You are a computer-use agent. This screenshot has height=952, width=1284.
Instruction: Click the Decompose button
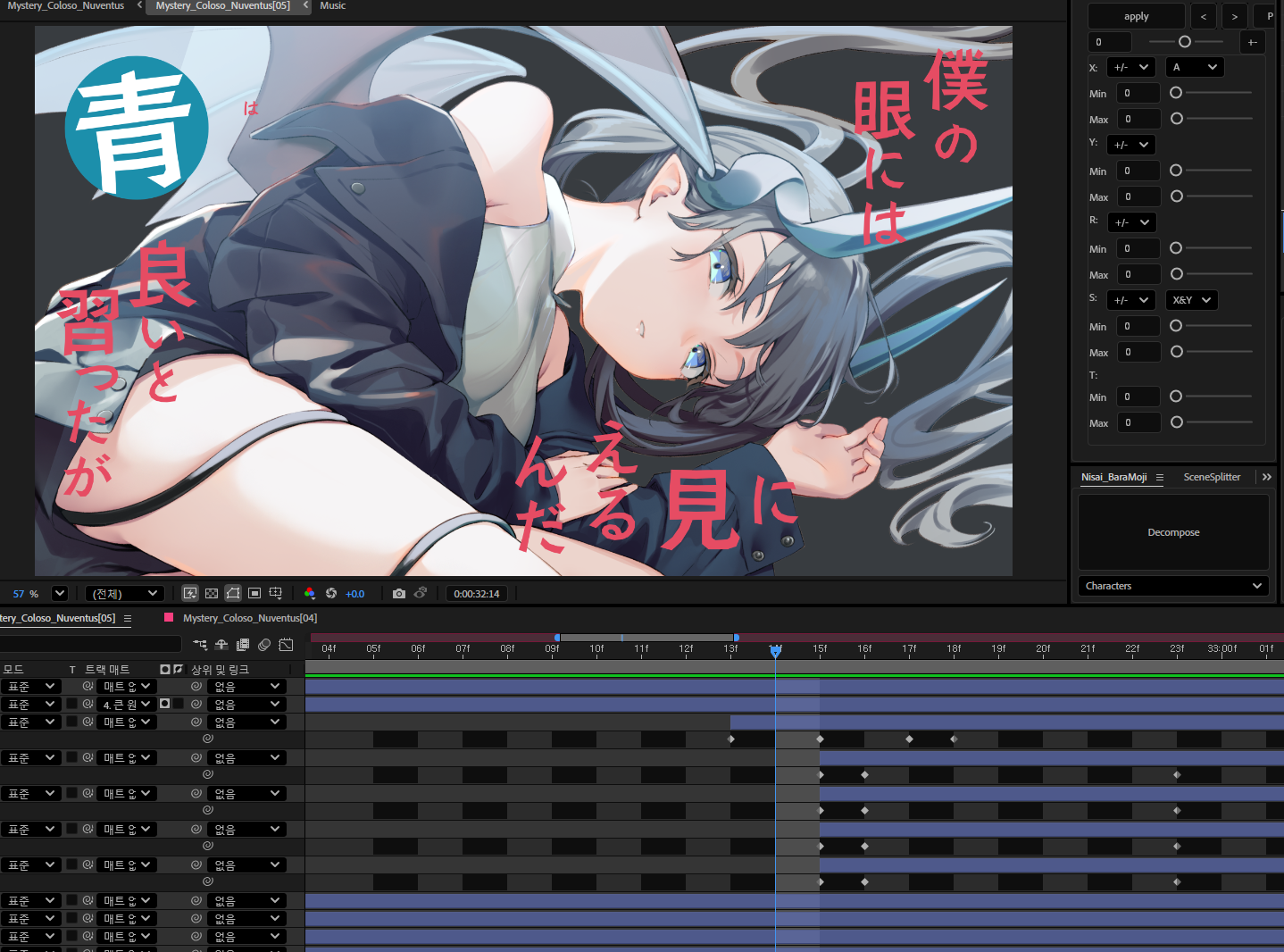pos(1173,532)
